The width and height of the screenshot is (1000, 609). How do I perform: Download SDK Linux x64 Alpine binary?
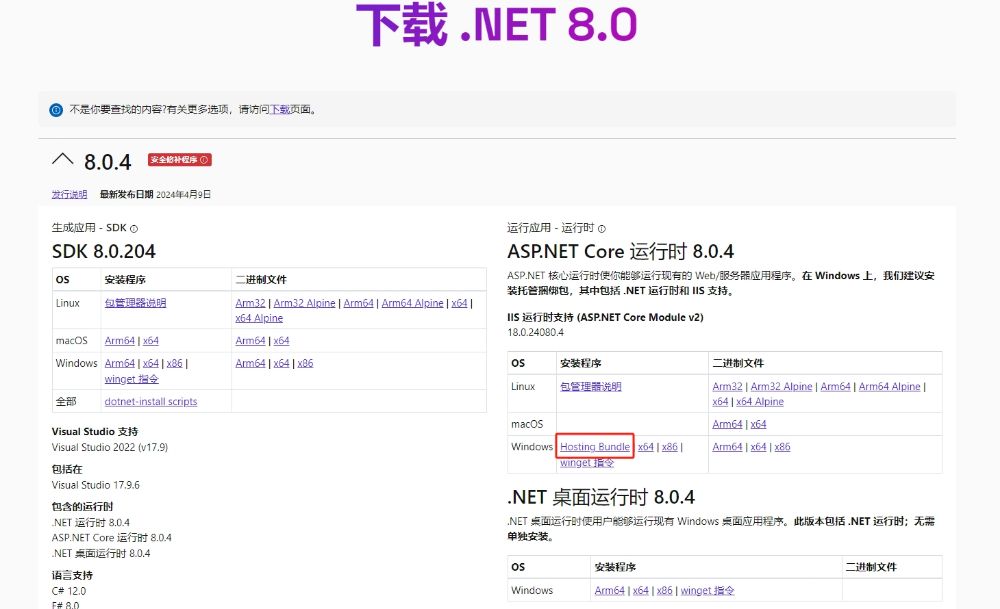[x=259, y=318]
